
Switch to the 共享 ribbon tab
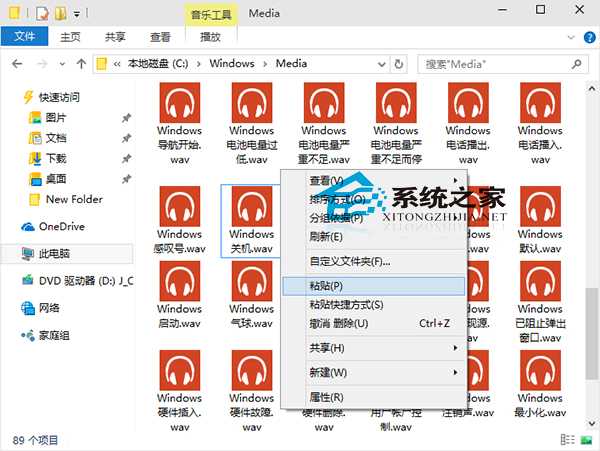click(x=115, y=37)
